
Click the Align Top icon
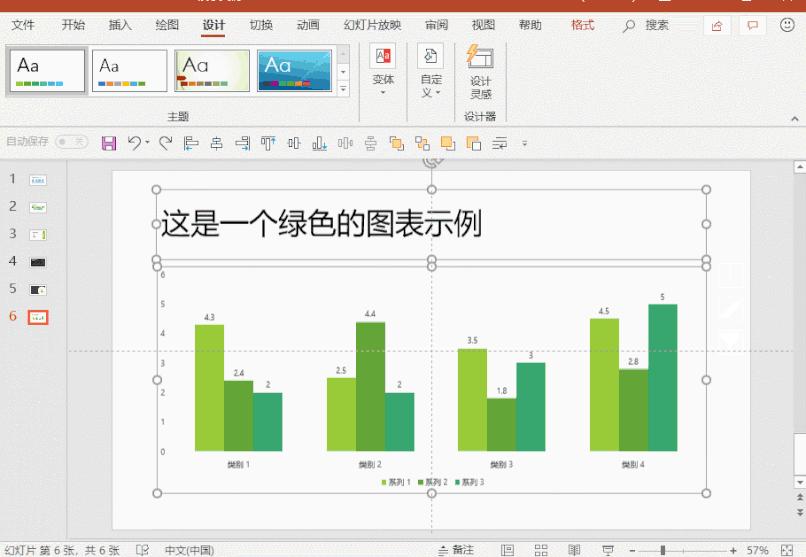point(268,143)
